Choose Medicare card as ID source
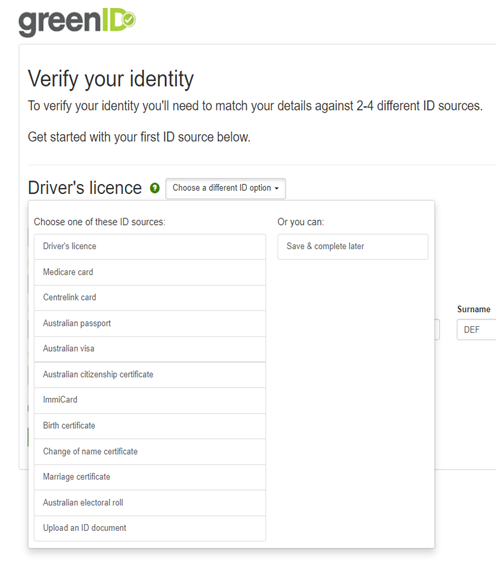 (150, 272)
